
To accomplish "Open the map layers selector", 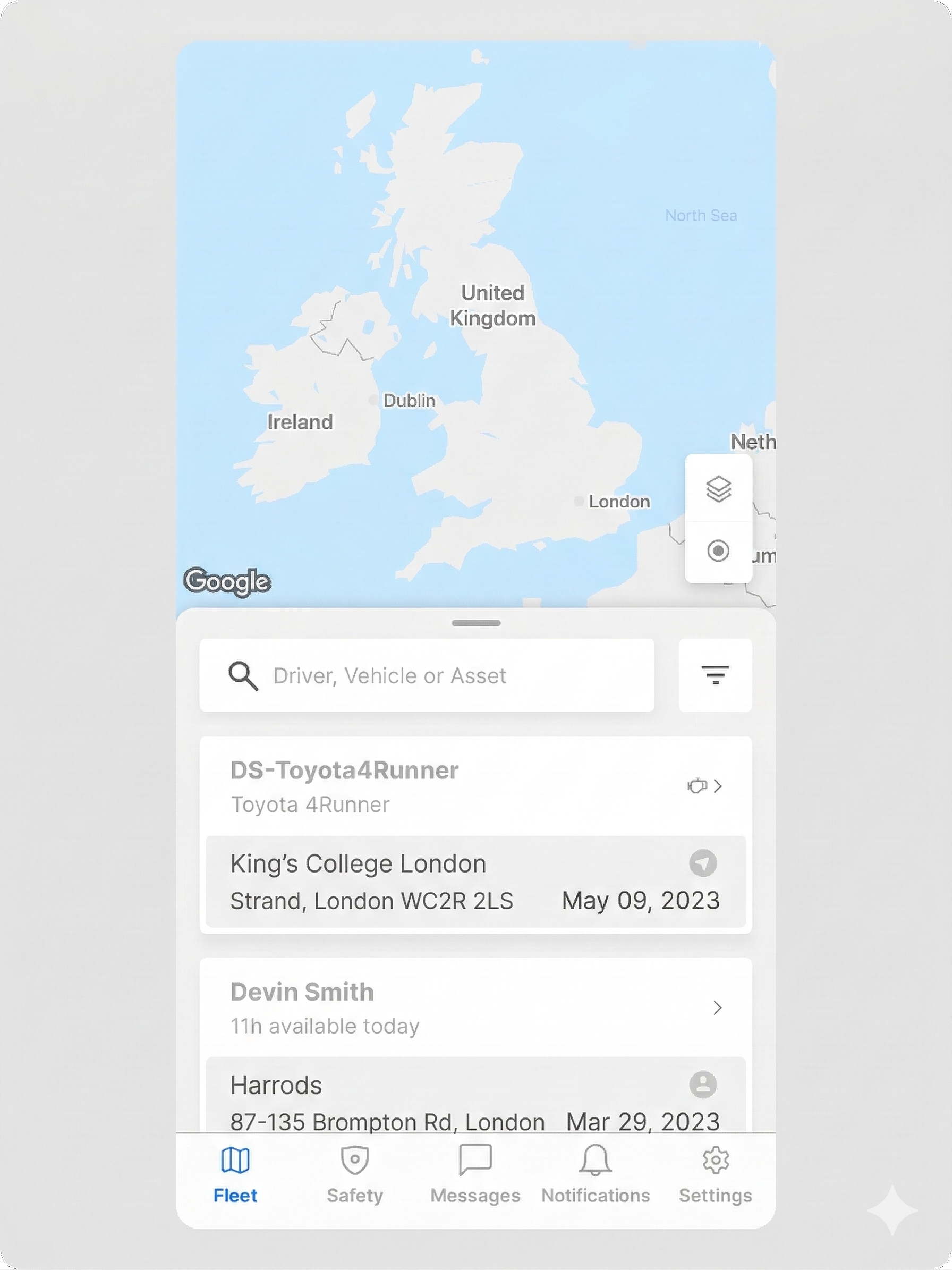I will (718, 489).
